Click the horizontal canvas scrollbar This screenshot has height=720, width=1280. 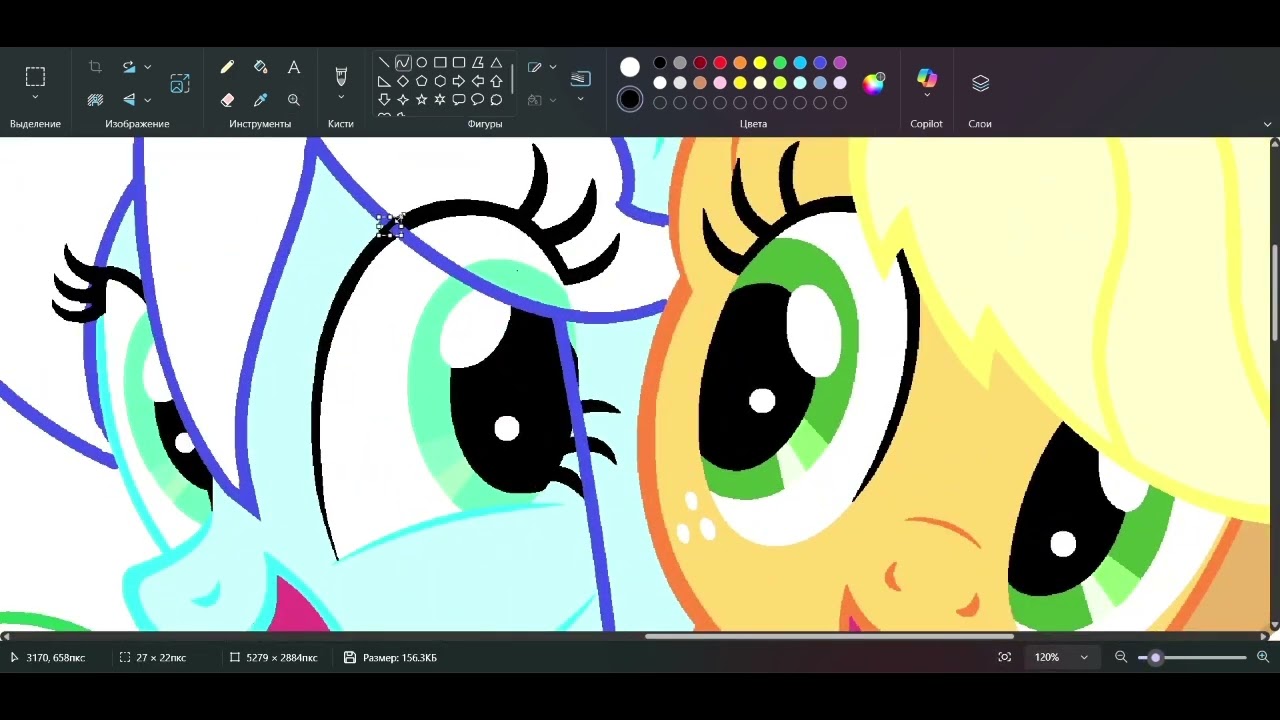[829, 636]
